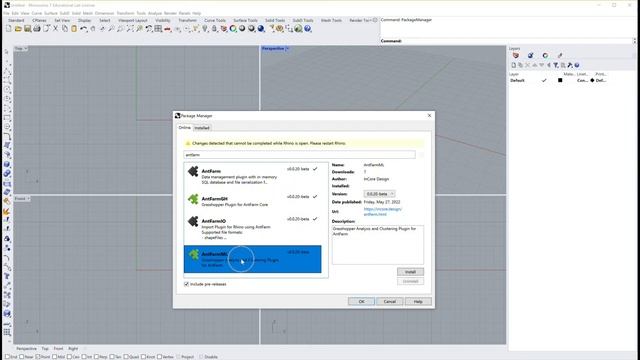The height and width of the screenshot is (360, 640).
Task: Toggle the Point osnap checkbox
Action: pyautogui.click(x=38, y=357)
